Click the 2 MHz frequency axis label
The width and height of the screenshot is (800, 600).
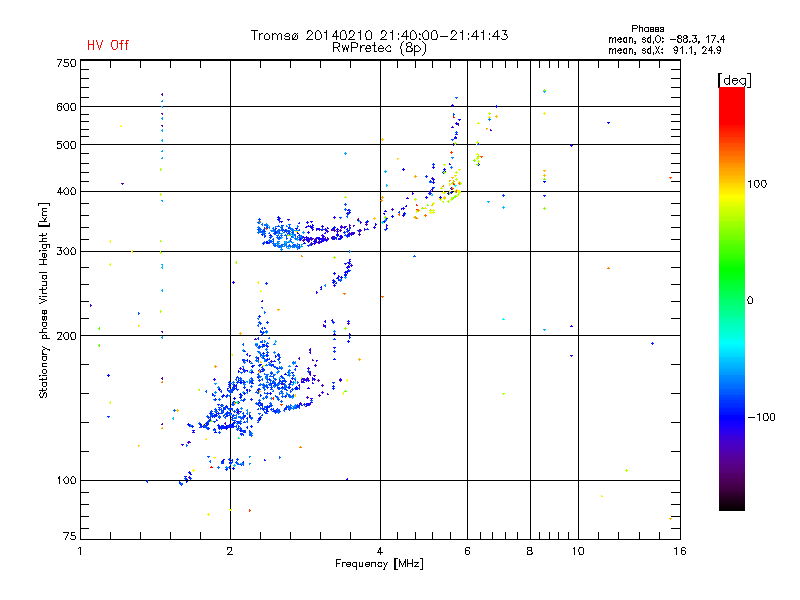pos(230,551)
